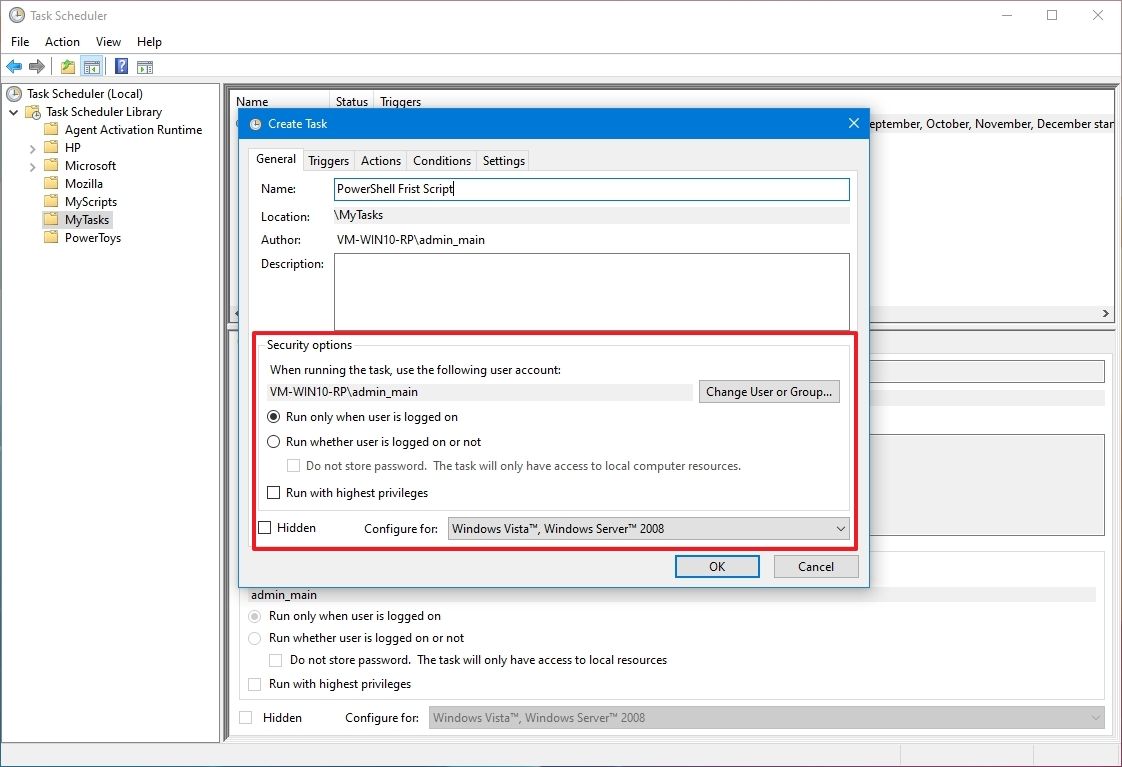Switch to the Triggers tab
The width and height of the screenshot is (1122, 767).
point(328,160)
